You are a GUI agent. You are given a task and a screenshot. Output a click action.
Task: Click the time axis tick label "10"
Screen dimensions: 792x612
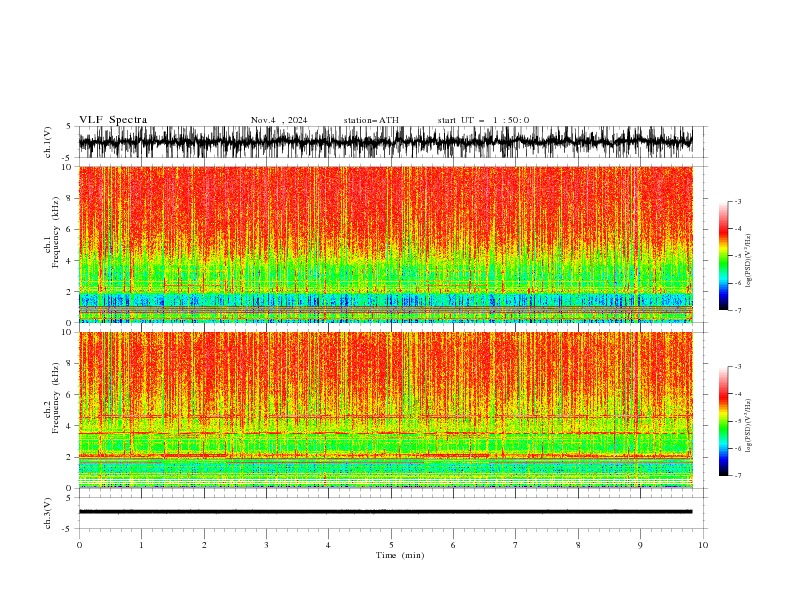[703, 545]
